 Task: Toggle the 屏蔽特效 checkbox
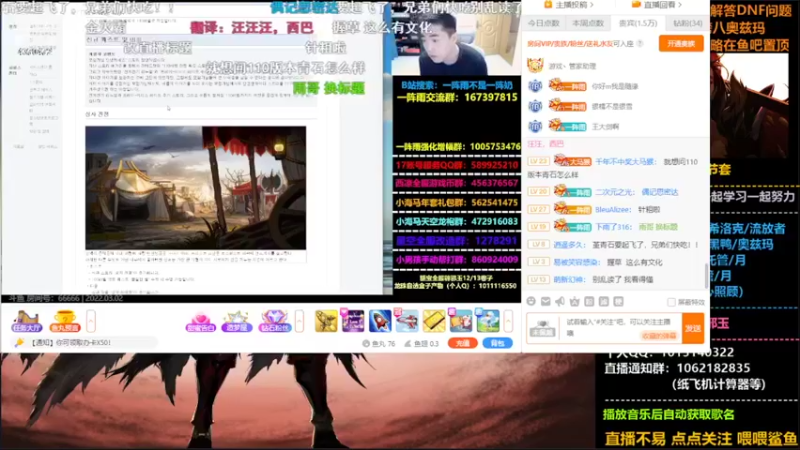click(671, 302)
